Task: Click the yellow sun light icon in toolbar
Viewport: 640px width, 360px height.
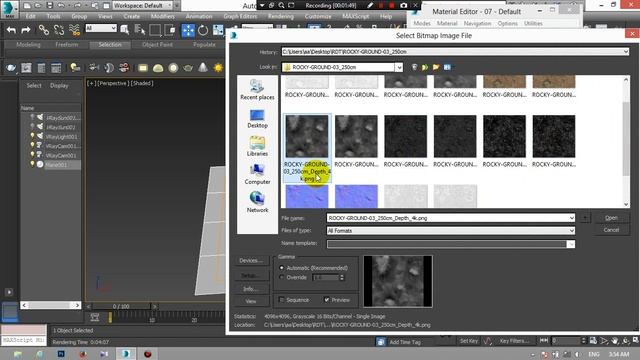Action: 218,68
